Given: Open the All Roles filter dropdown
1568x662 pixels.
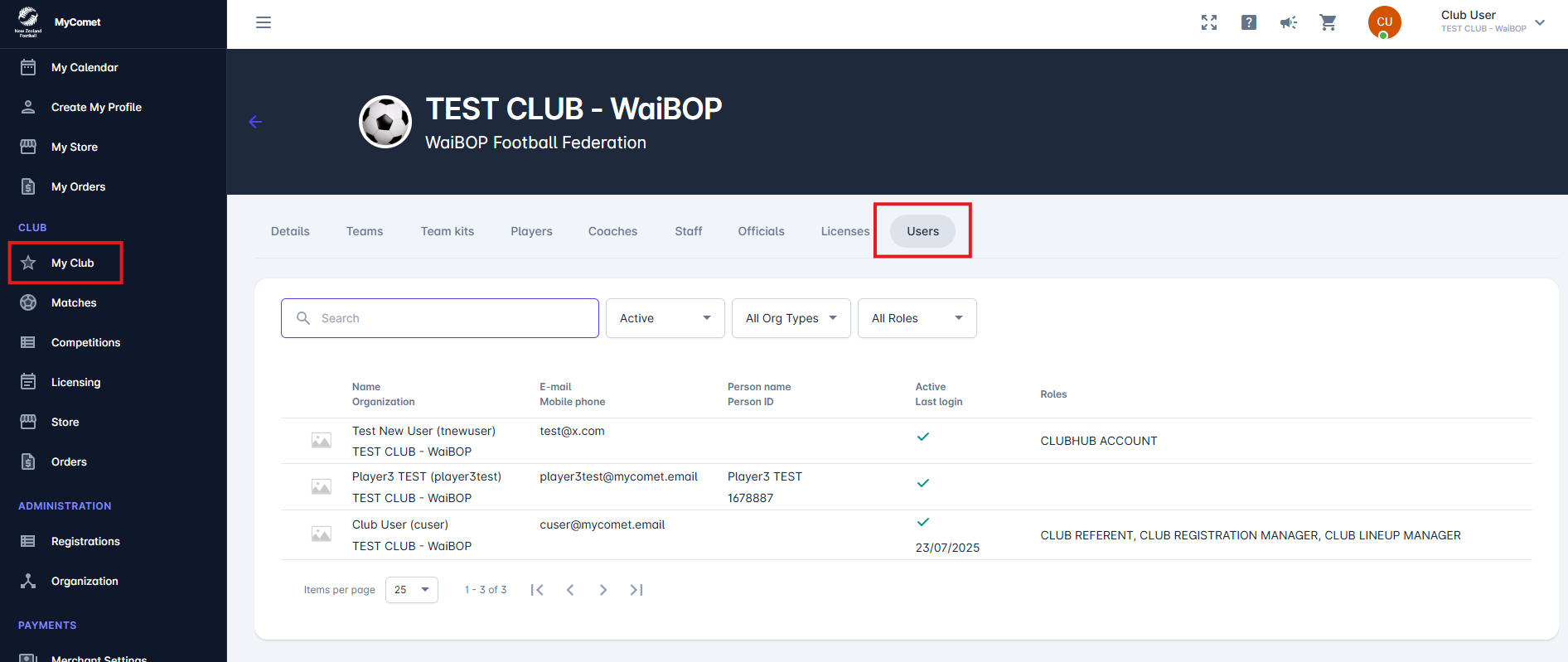Looking at the screenshot, I should click(x=917, y=318).
